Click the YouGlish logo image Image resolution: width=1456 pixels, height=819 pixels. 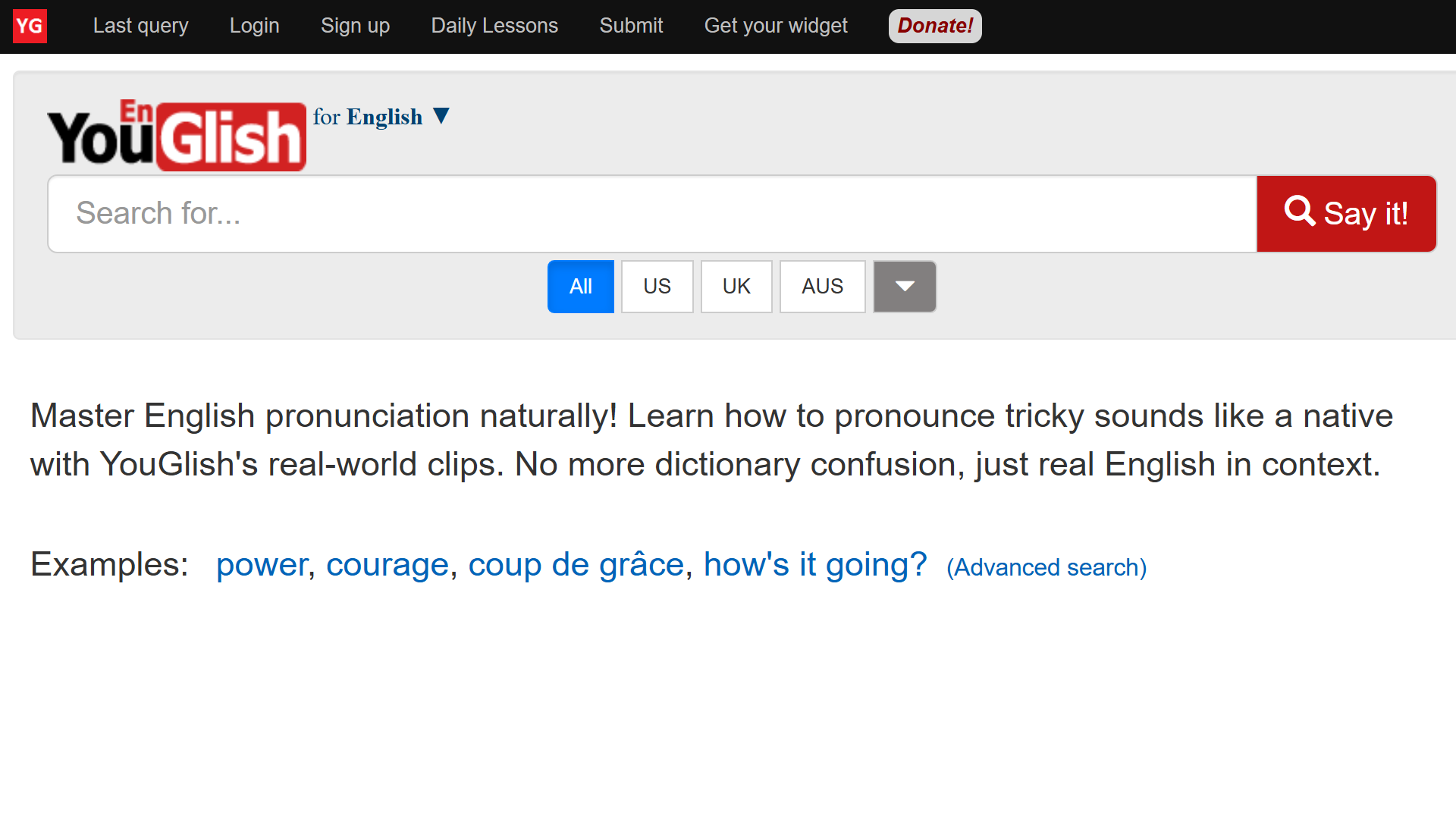177,135
